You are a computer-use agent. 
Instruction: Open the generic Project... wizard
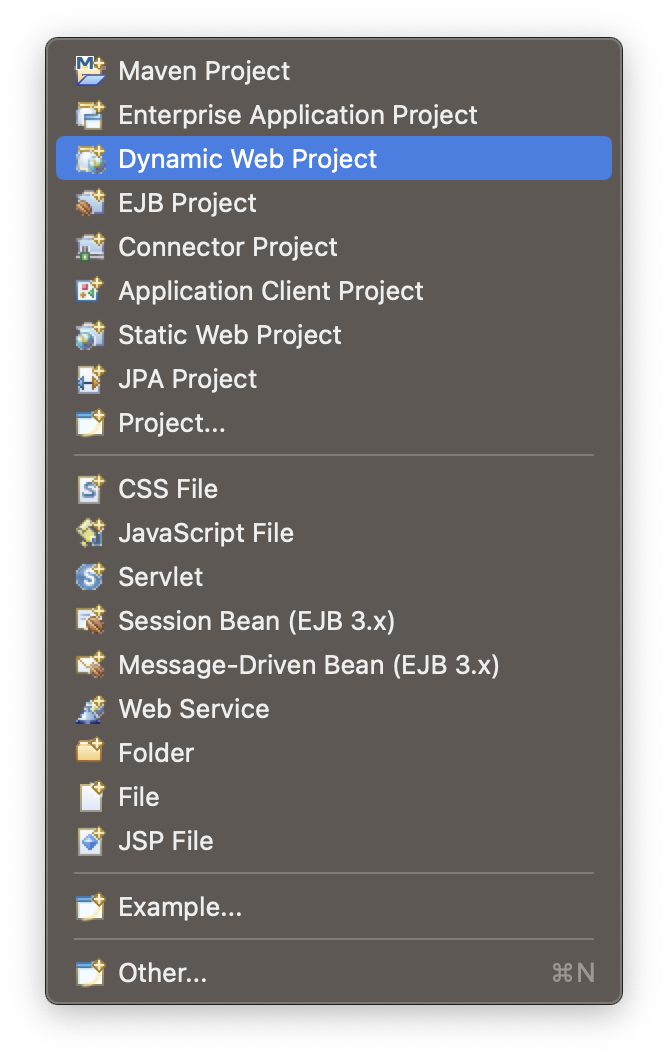tap(171, 423)
